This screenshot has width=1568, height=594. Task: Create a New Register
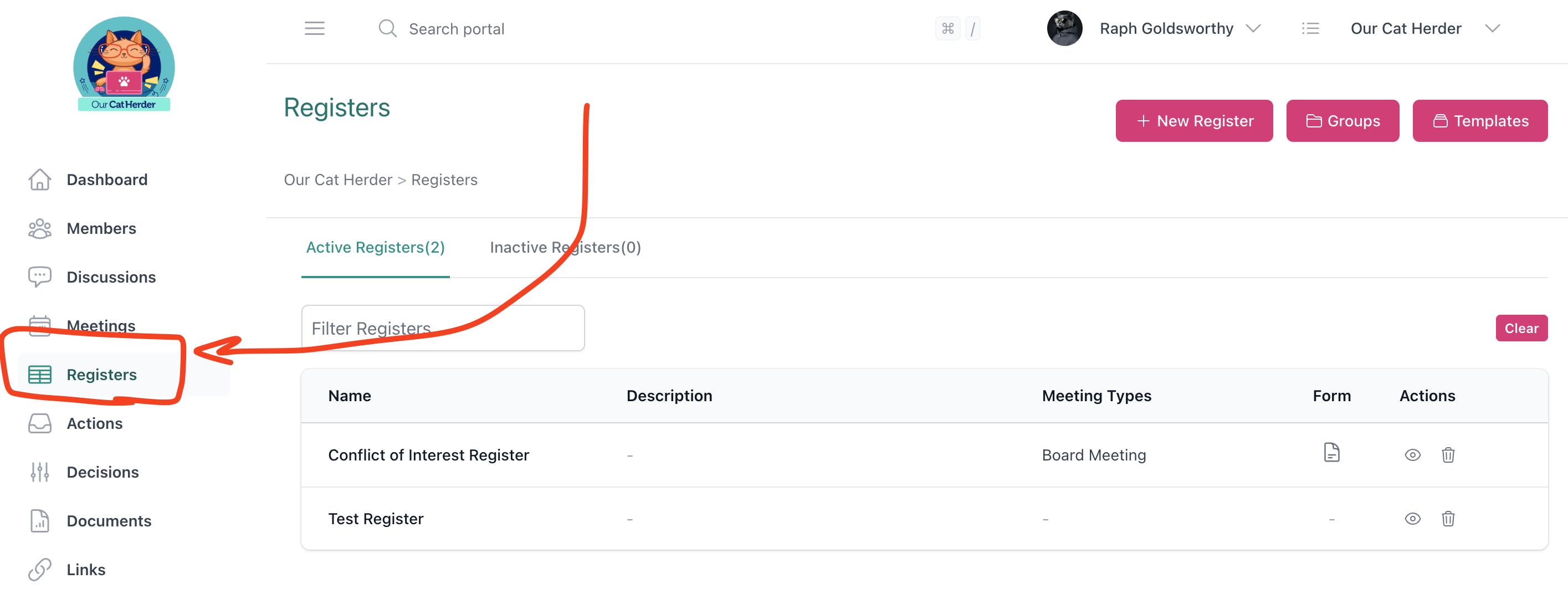pyautogui.click(x=1193, y=120)
